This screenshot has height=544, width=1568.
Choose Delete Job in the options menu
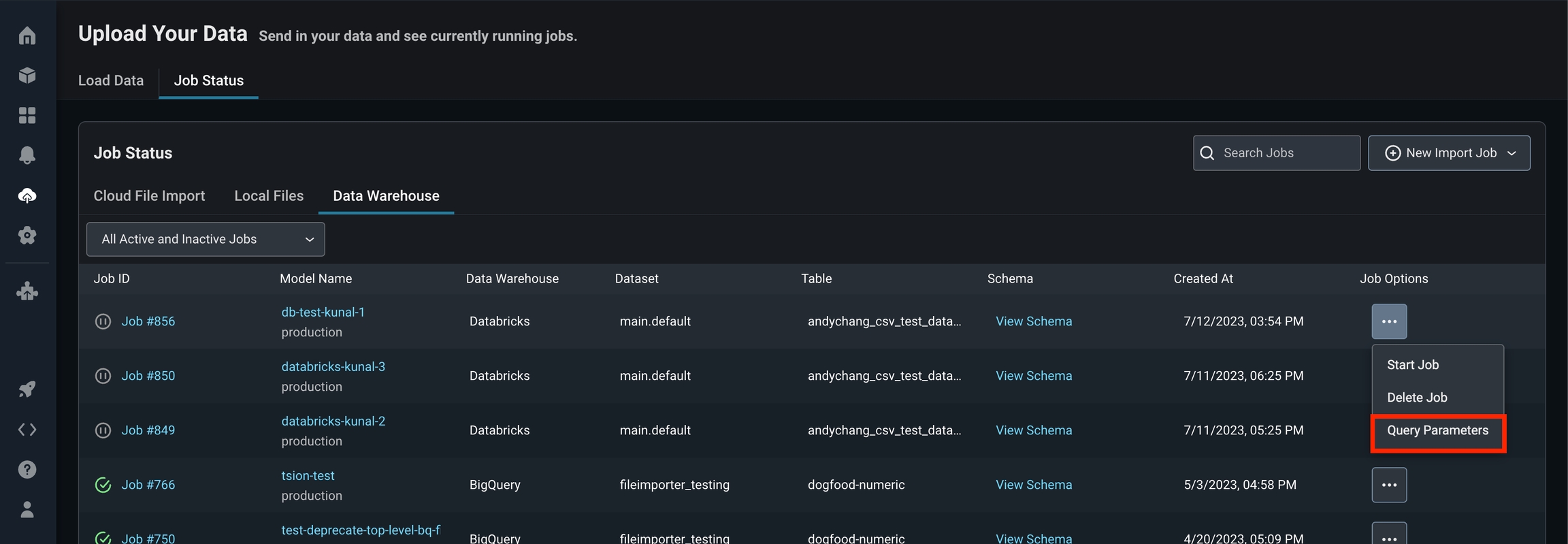pos(1417,398)
